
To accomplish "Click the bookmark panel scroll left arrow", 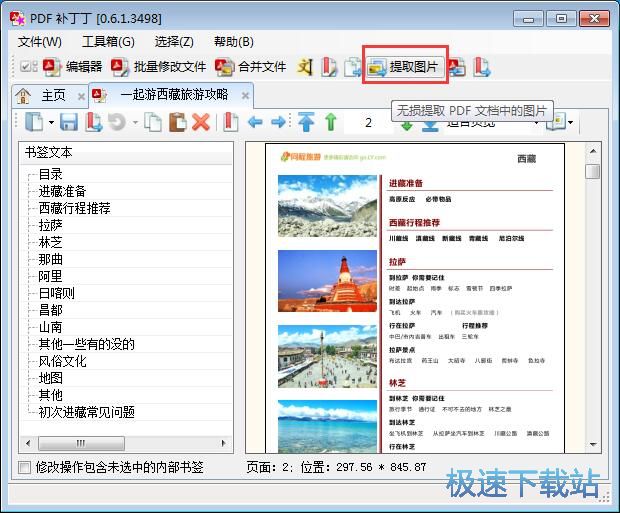I will click(28, 443).
